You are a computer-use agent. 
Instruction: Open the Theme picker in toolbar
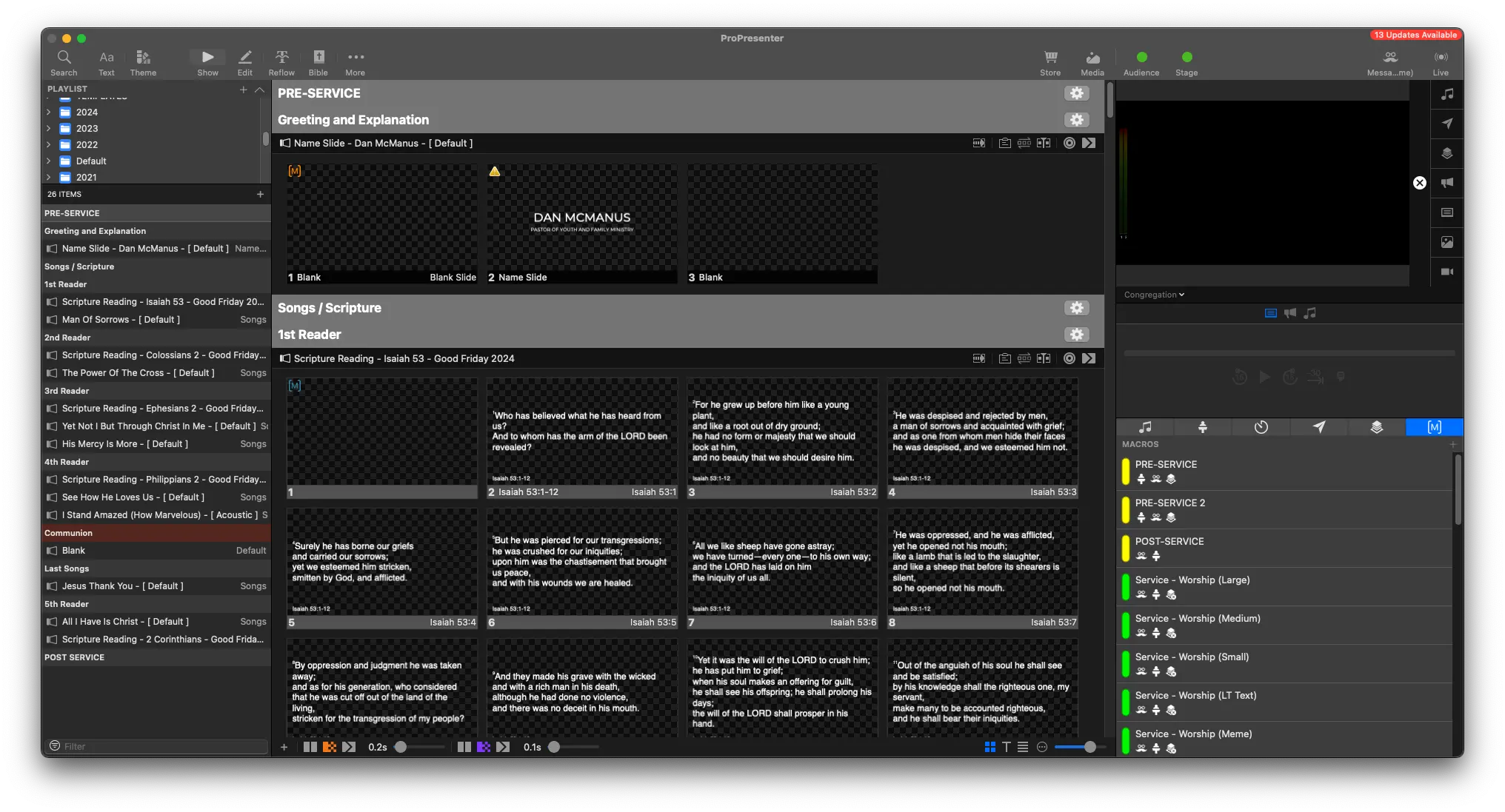point(143,61)
